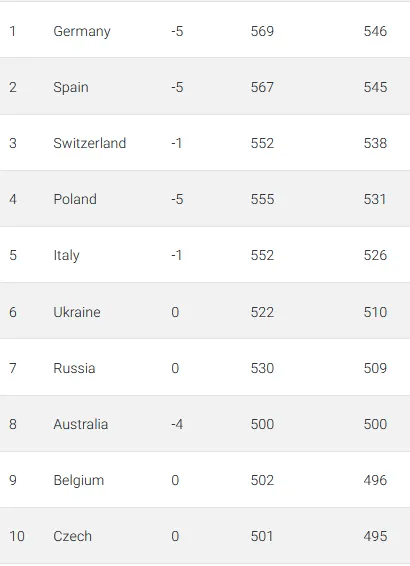
Task: Select the Spain country name
Action: pos(71,88)
